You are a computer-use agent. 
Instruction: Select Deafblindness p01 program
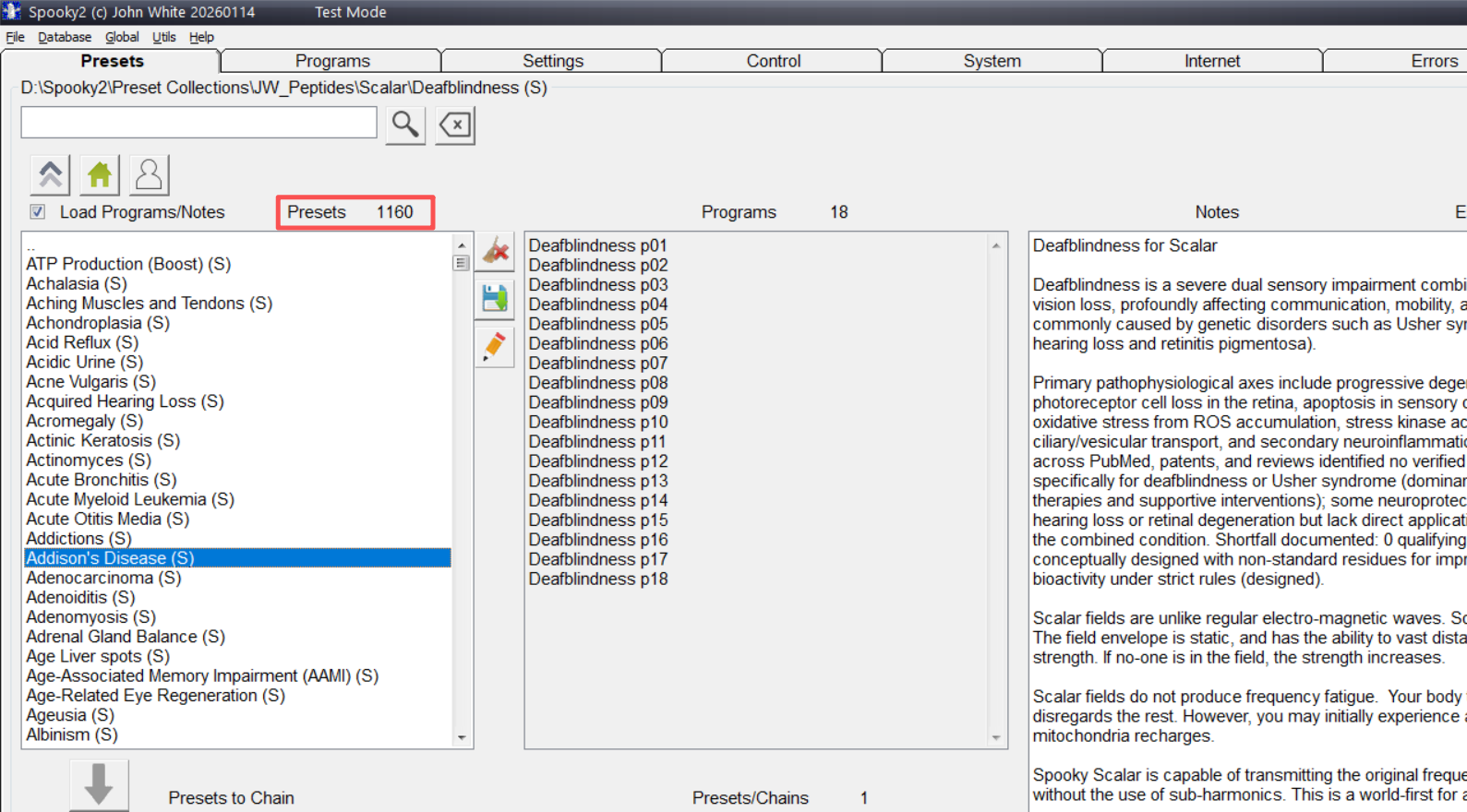(598, 245)
